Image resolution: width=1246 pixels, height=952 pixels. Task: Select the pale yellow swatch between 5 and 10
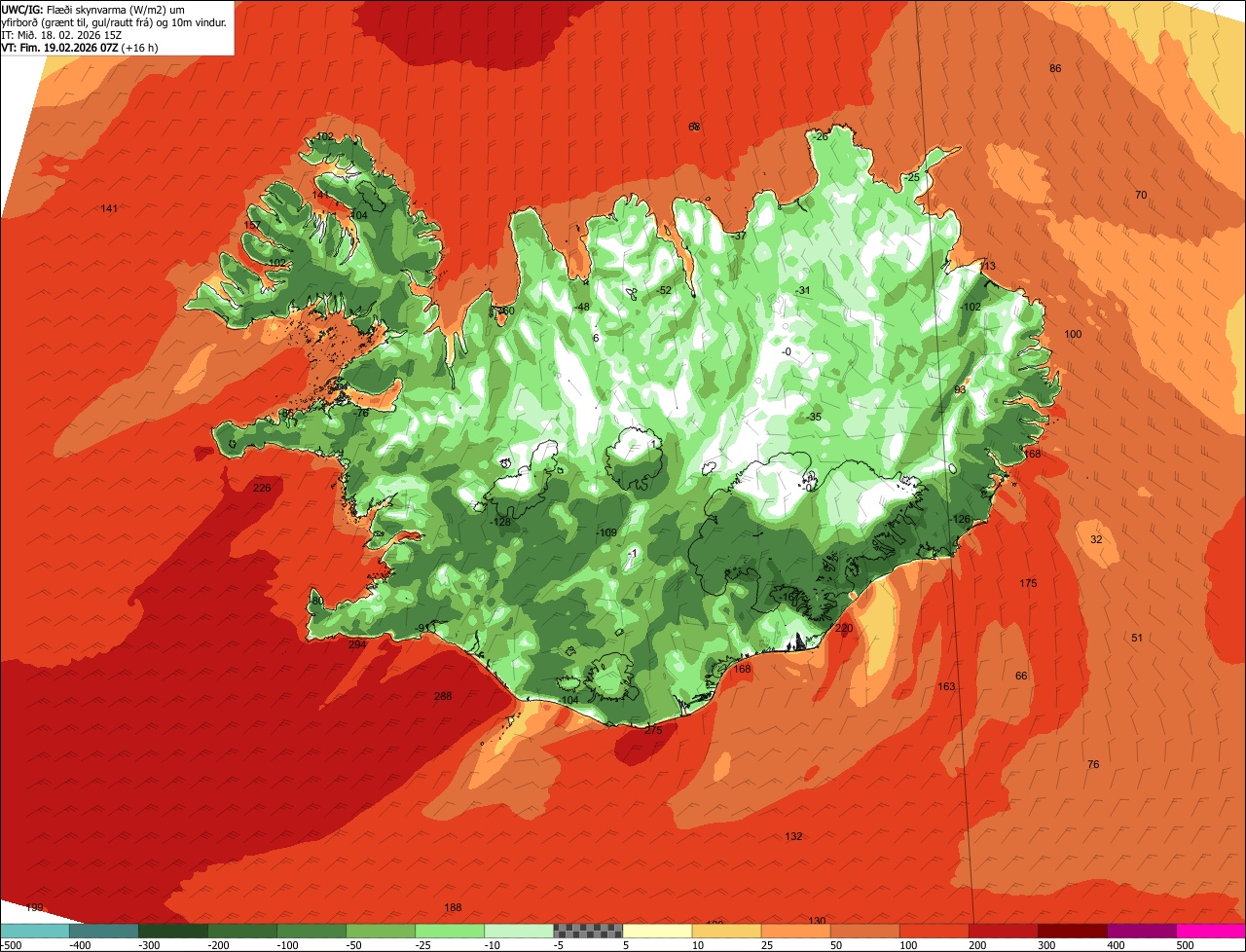657,930
